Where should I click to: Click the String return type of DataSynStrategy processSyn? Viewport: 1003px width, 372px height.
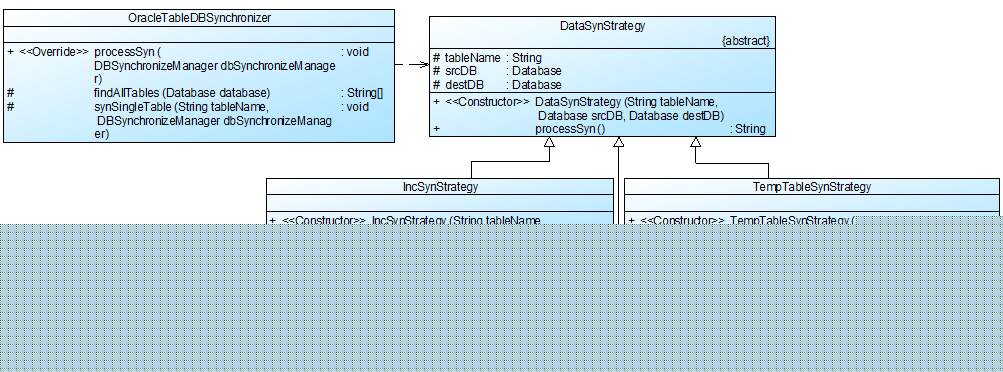click(748, 128)
